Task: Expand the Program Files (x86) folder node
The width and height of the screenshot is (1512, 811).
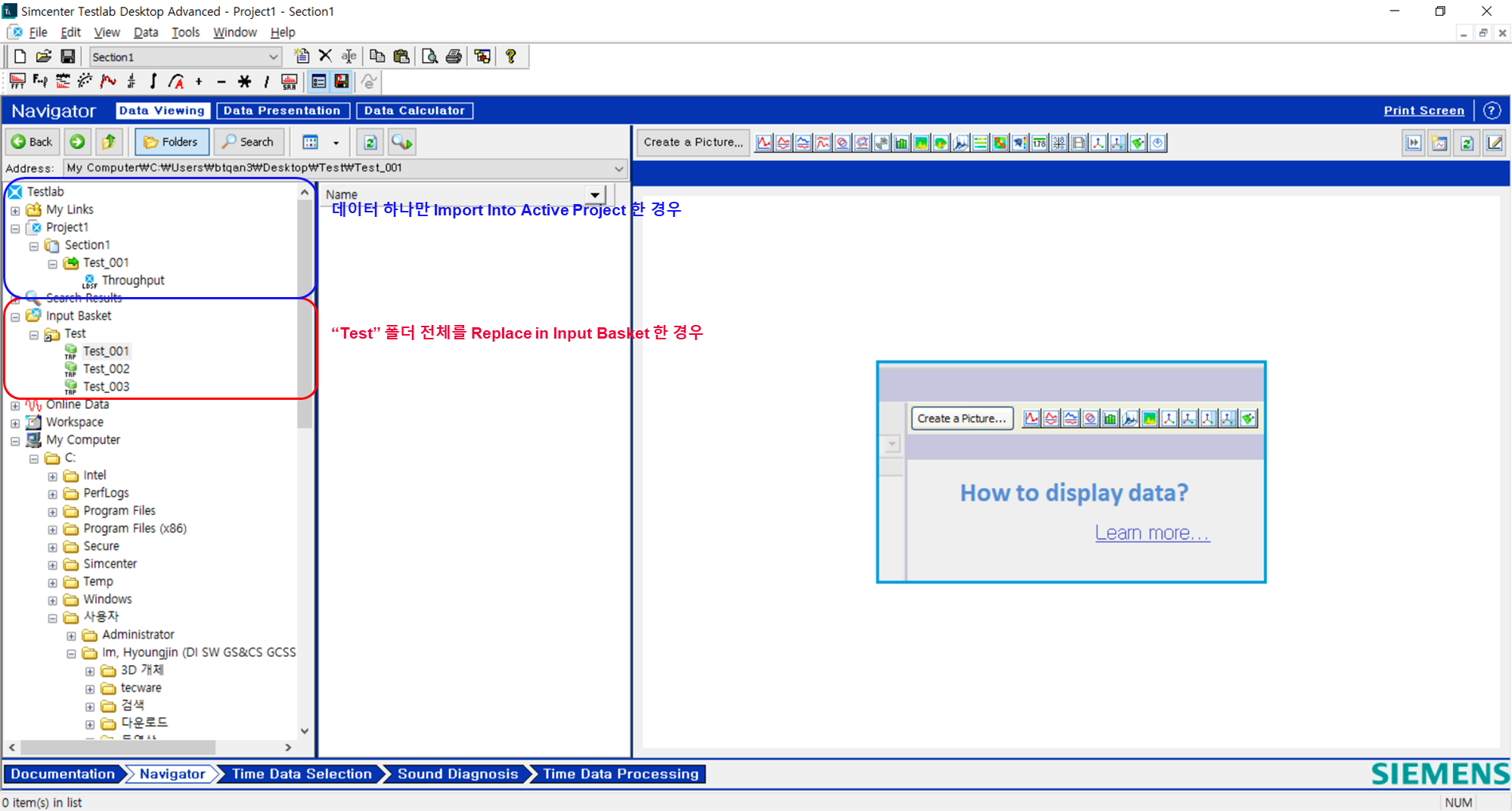Action: (x=53, y=529)
